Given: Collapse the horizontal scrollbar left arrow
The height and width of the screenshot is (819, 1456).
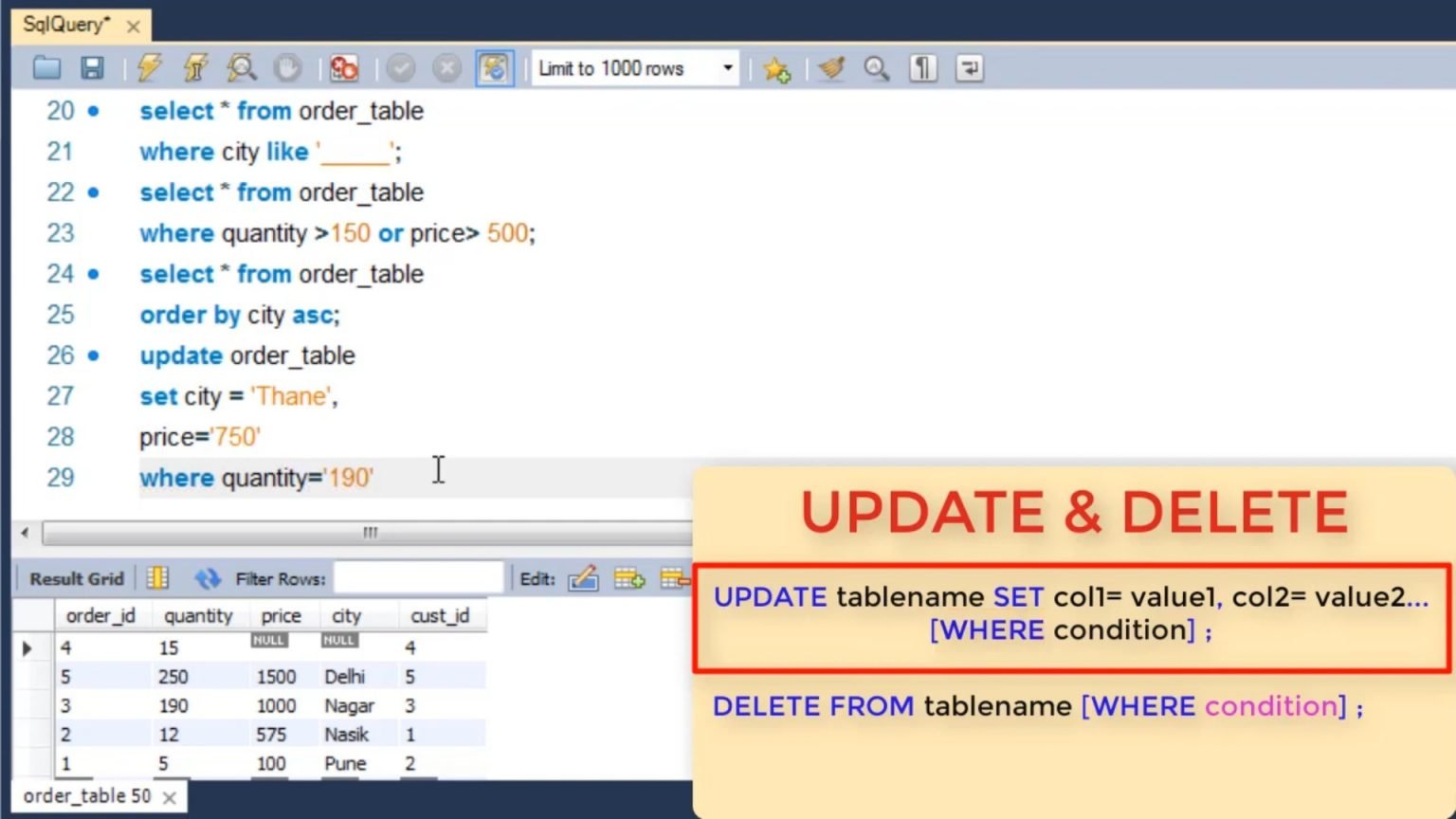Looking at the screenshot, I should pos(25,533).
